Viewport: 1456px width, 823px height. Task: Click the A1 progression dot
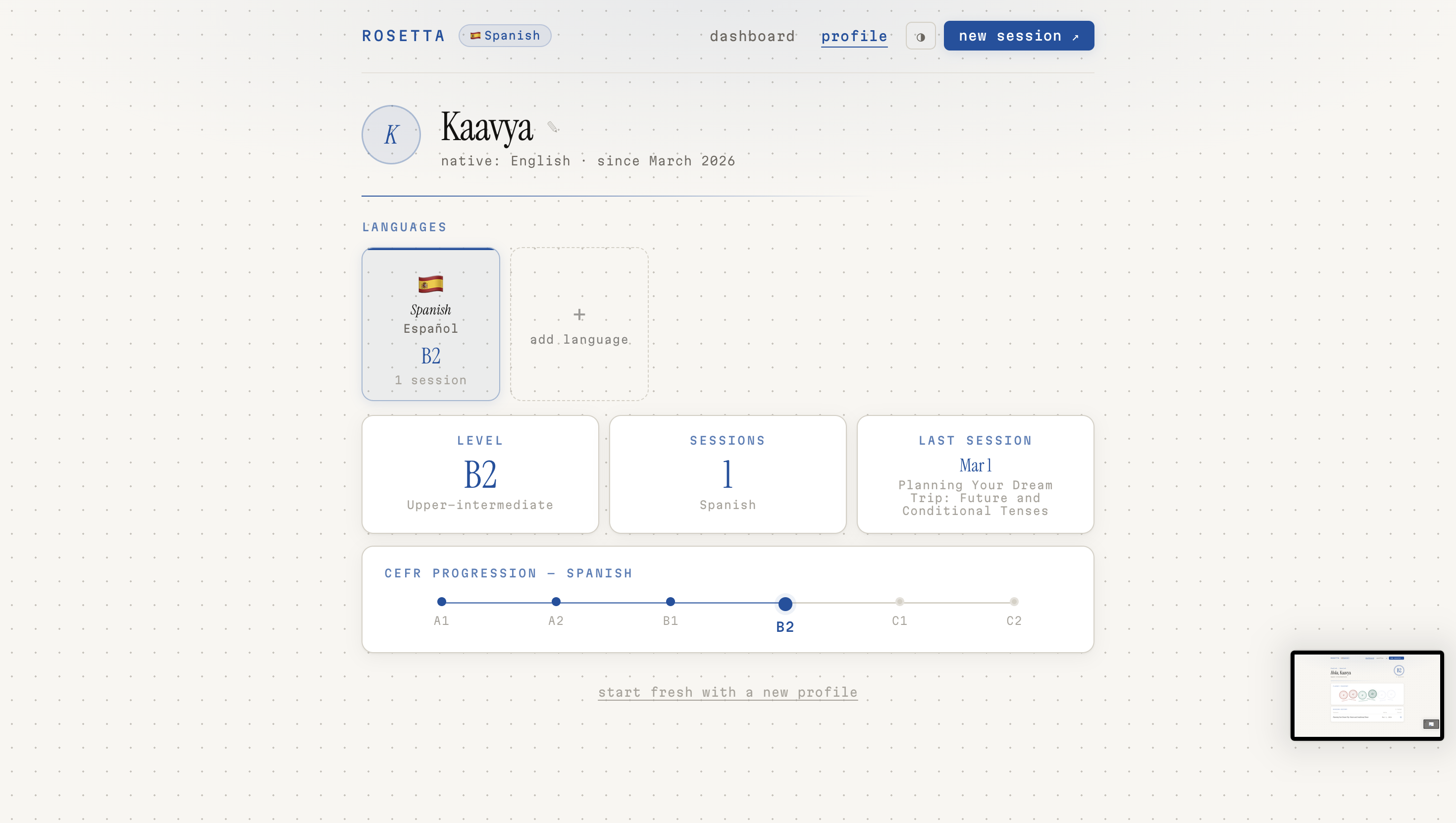tap(441, 602)
